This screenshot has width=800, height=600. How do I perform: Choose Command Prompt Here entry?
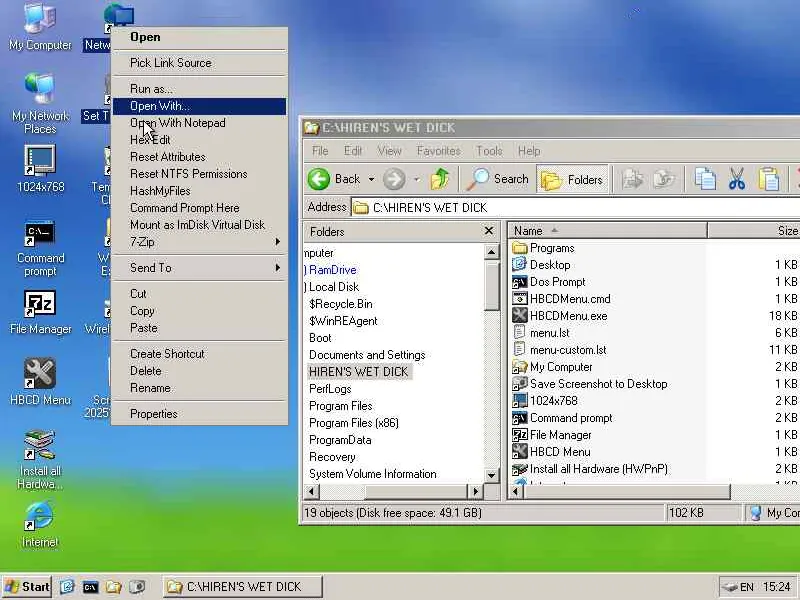(x=199, y=208)
